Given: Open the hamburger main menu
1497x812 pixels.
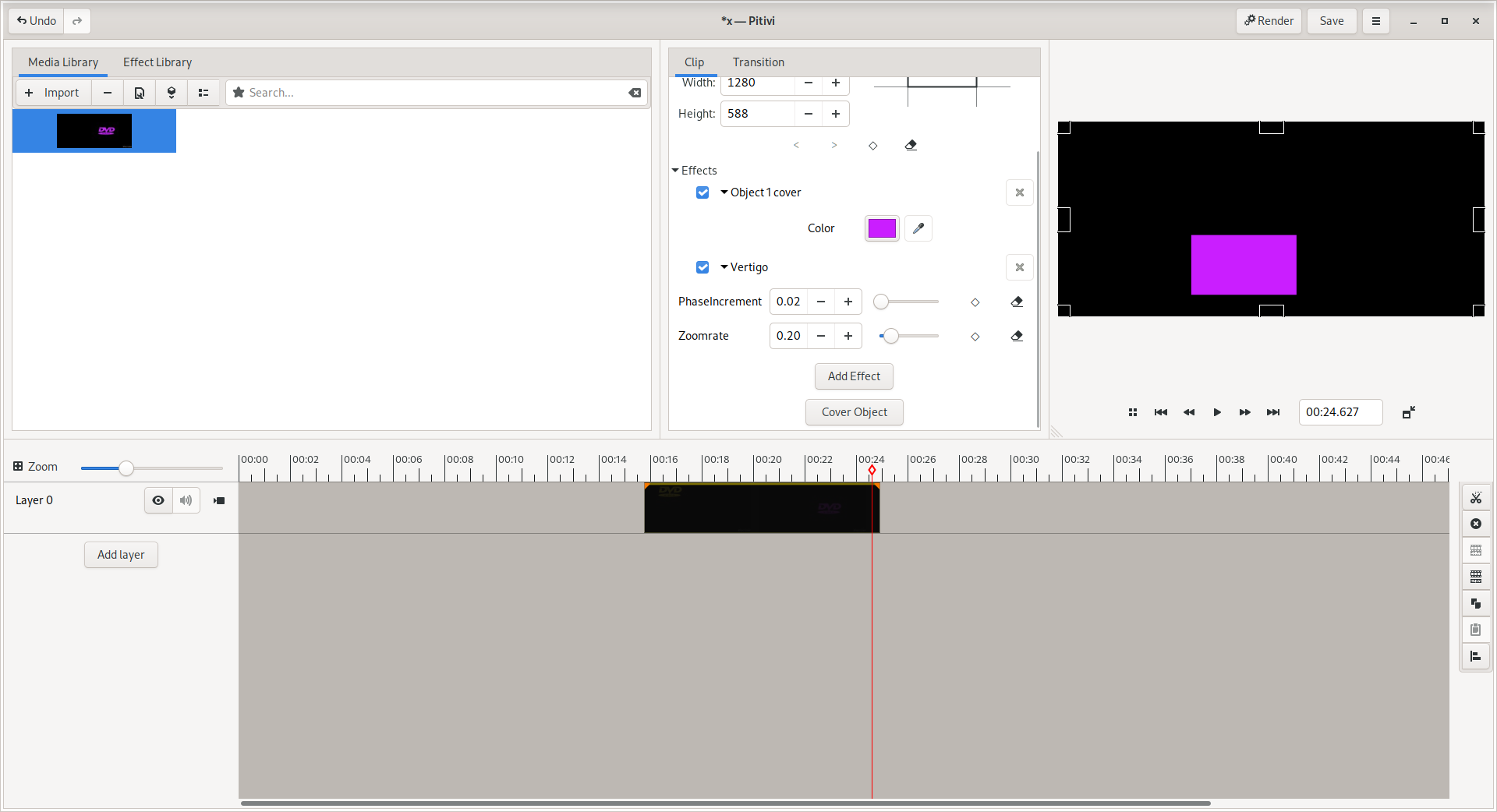Looking at the screenshot, I should [1375, 21].
